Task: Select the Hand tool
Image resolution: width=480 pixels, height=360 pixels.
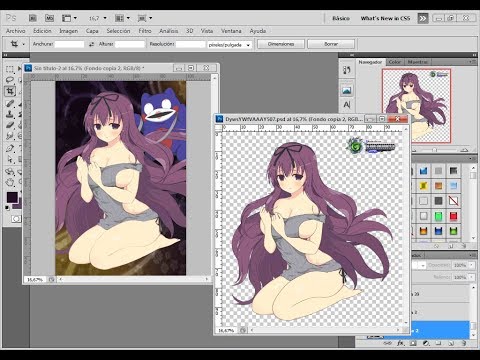Action: point(10,182)
